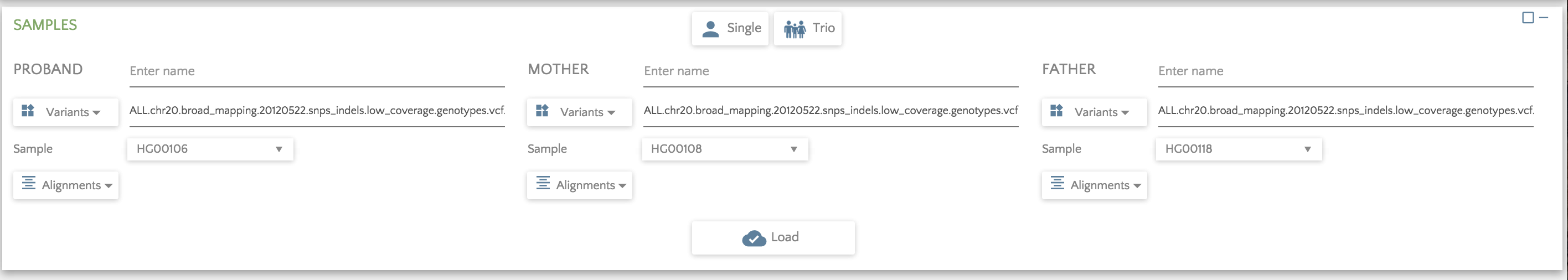Collapse the Samples panel minus icon
Image resolution: width=1568 pixels, height=280 pixels.
pyautogui.click(x=1543, y=18)
